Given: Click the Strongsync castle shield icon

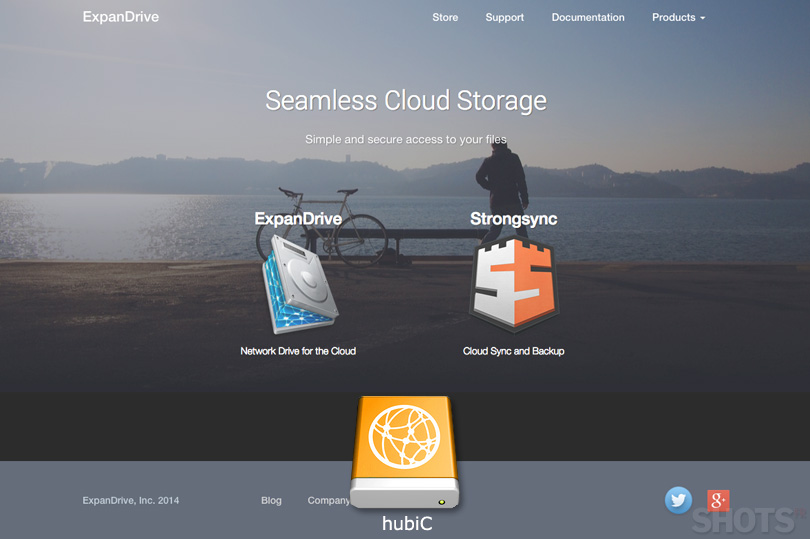Looking at the screenshot, I should click(x=513, y=283).
